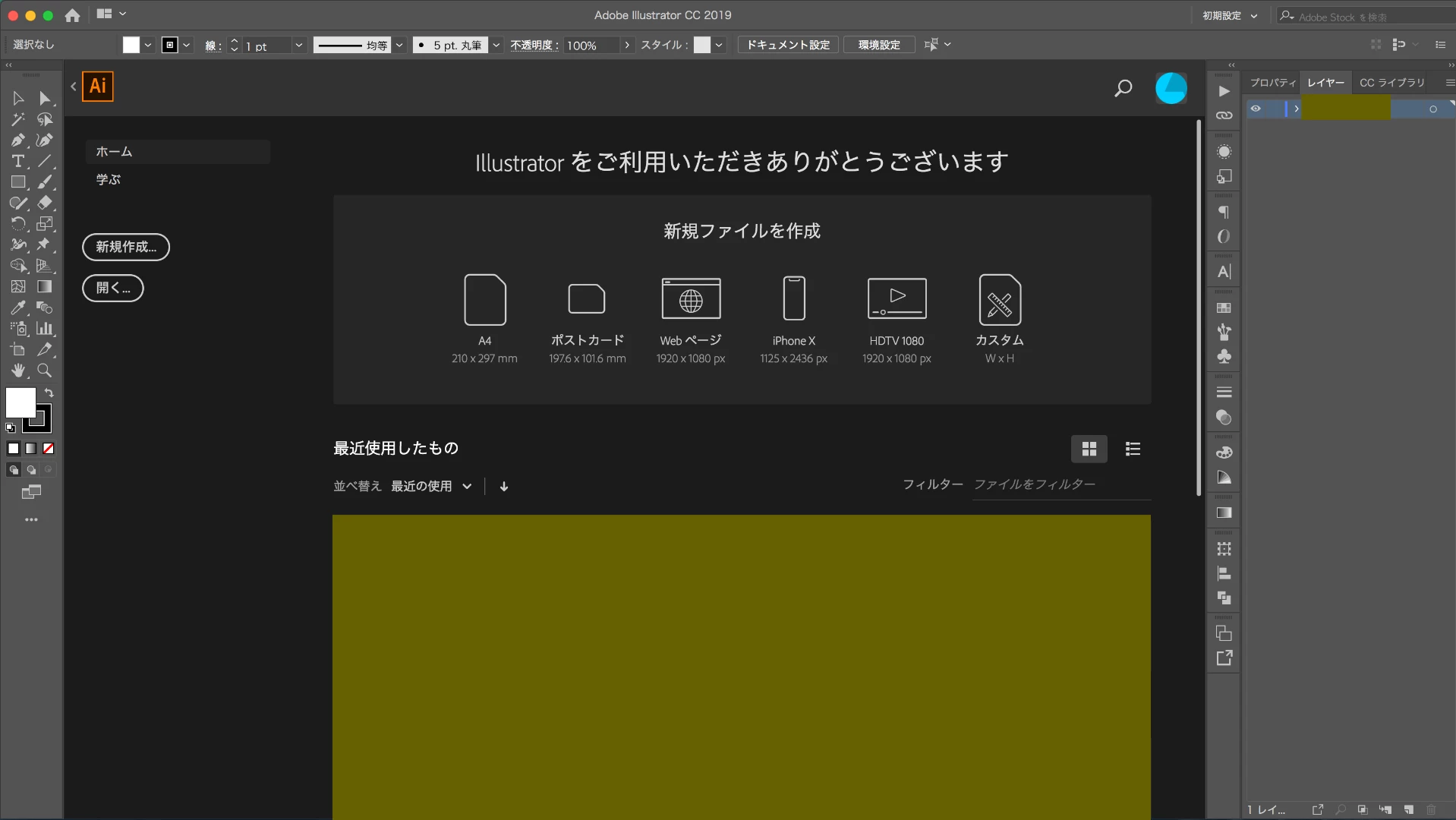The height and width of the screenshot is (820, 1456).
Task: Open the stroke weight 1 pt dropdown
Action: click(x=298, y=45)
